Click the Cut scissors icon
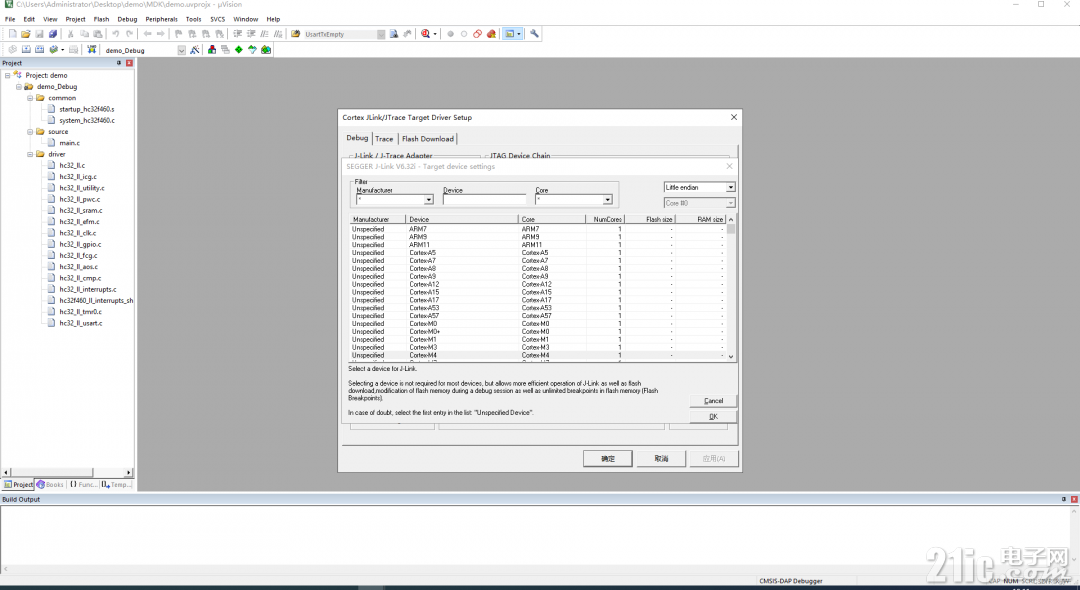The height and width of the screenshot is (590, 1080). coord(70,34)
